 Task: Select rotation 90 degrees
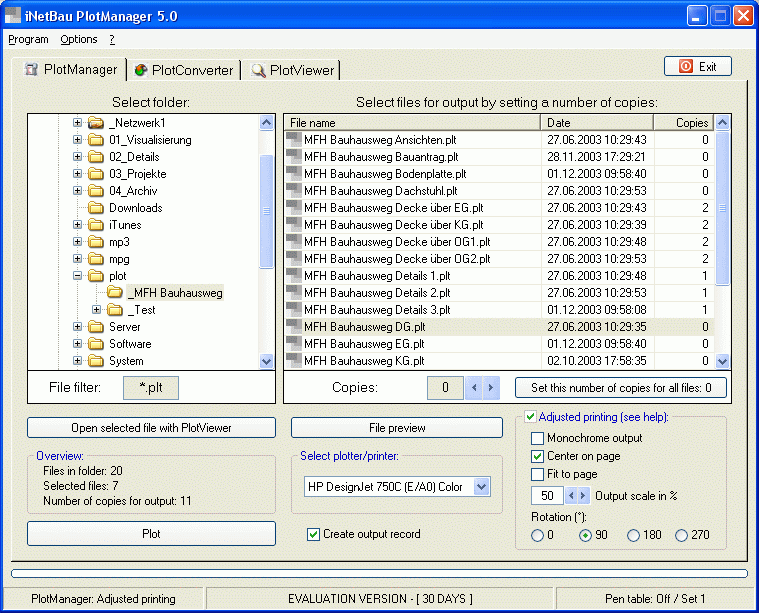[585, 535]
